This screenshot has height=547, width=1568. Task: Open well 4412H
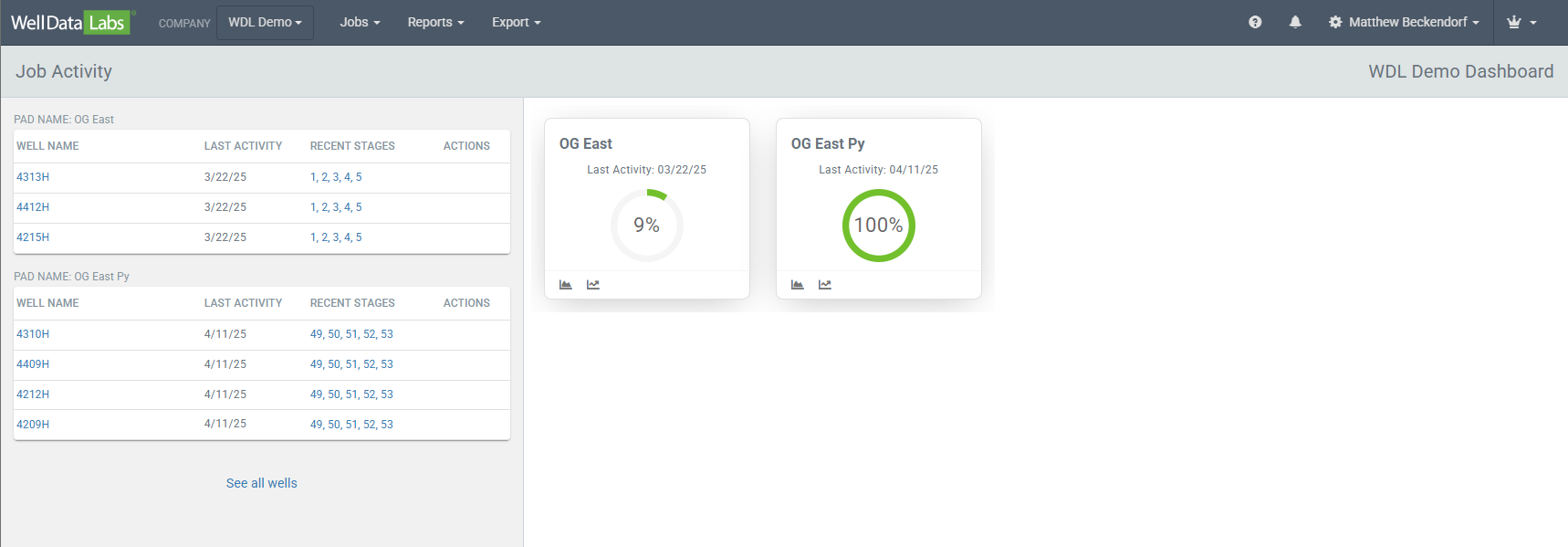tap(33, 207)
